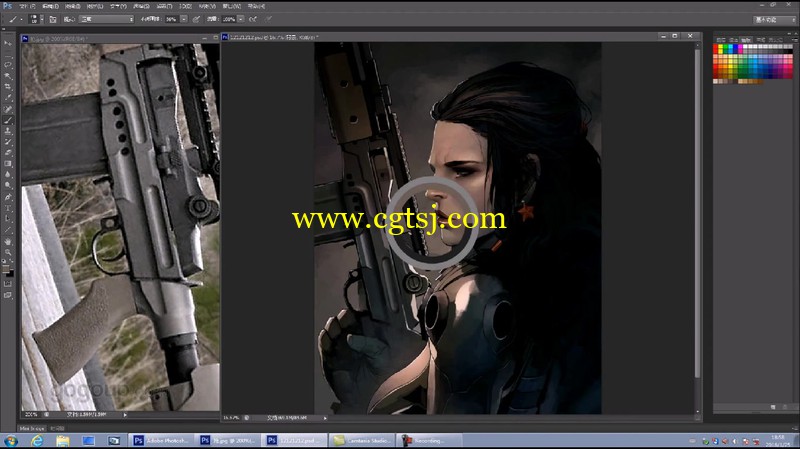Select the Eraser tool

coord(8,153)
